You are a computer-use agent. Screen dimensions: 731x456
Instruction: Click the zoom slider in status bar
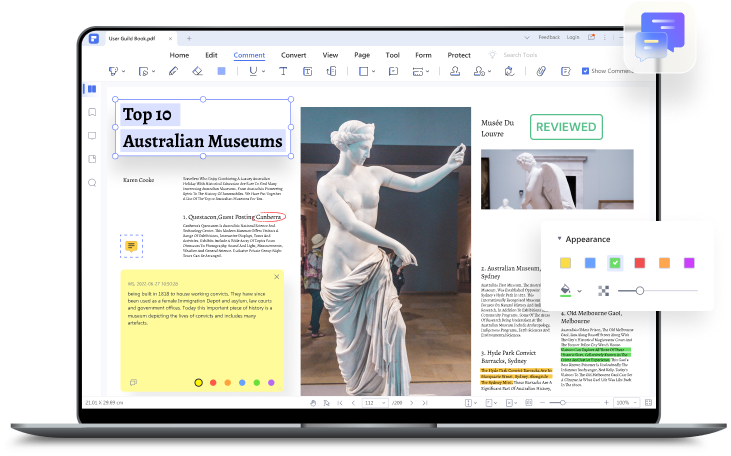[573, 403]
